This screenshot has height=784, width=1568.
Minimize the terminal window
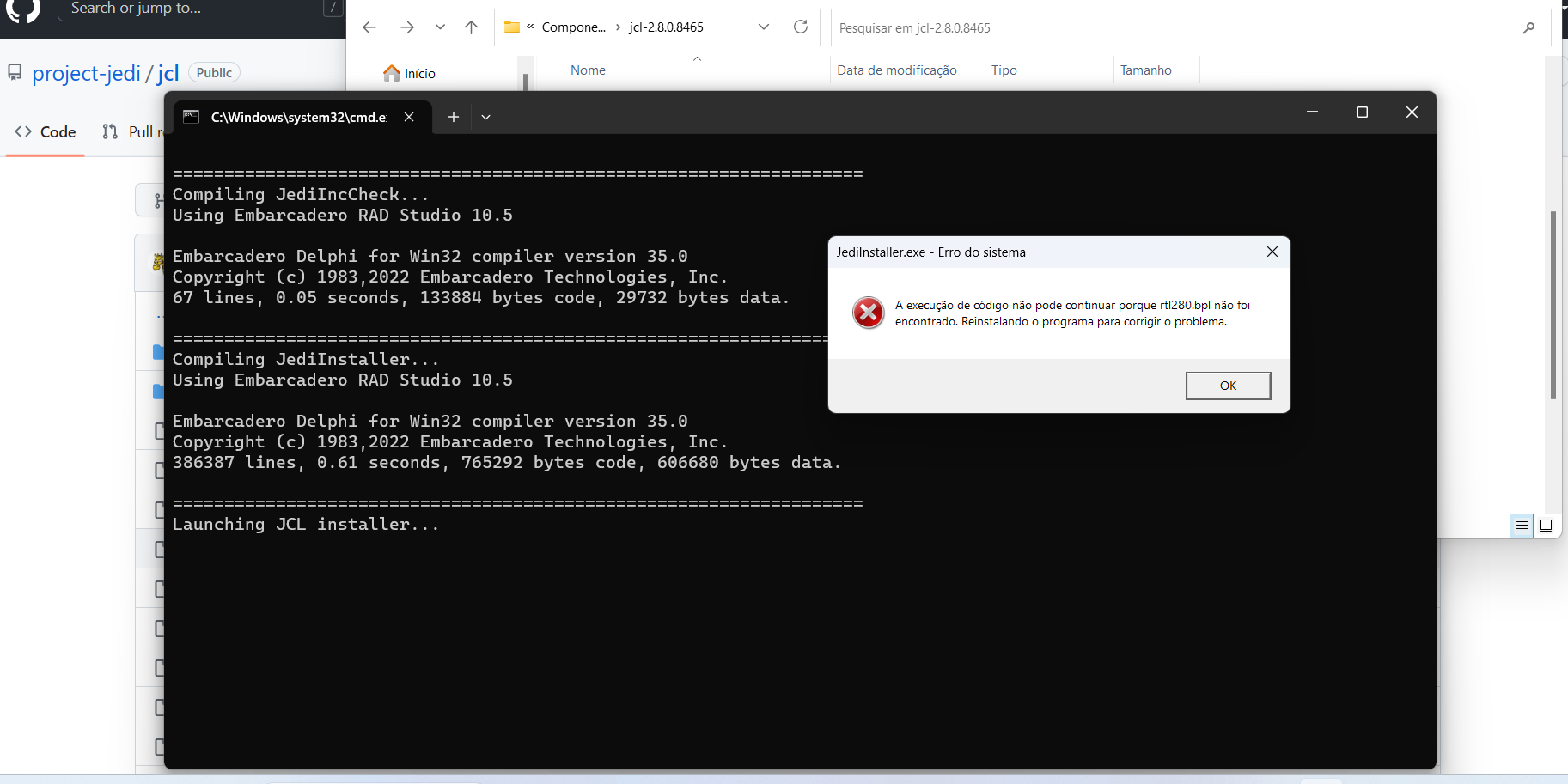point(1312,112)
